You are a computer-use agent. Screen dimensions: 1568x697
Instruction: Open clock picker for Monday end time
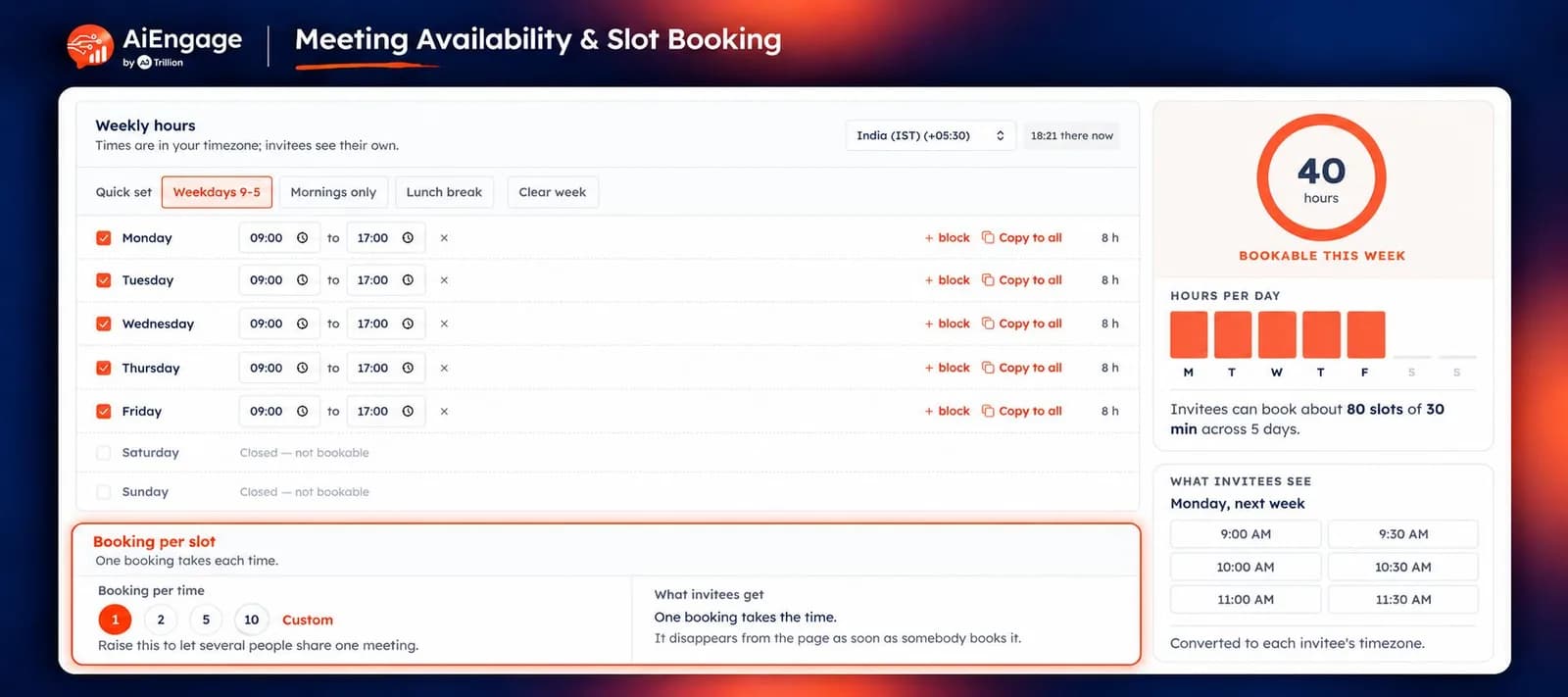408,238
